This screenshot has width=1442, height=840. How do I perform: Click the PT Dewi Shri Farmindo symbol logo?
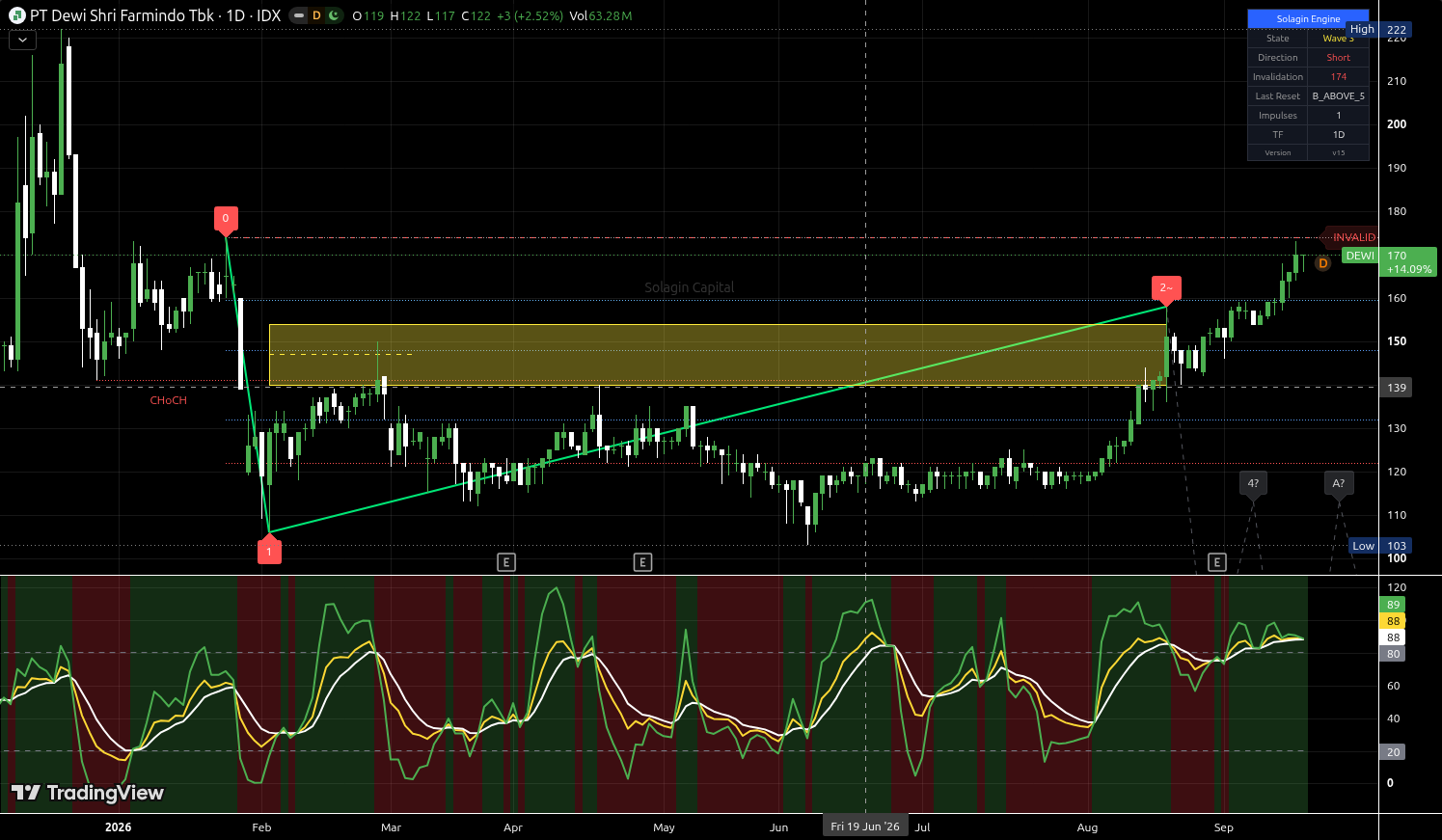(17, 15)
